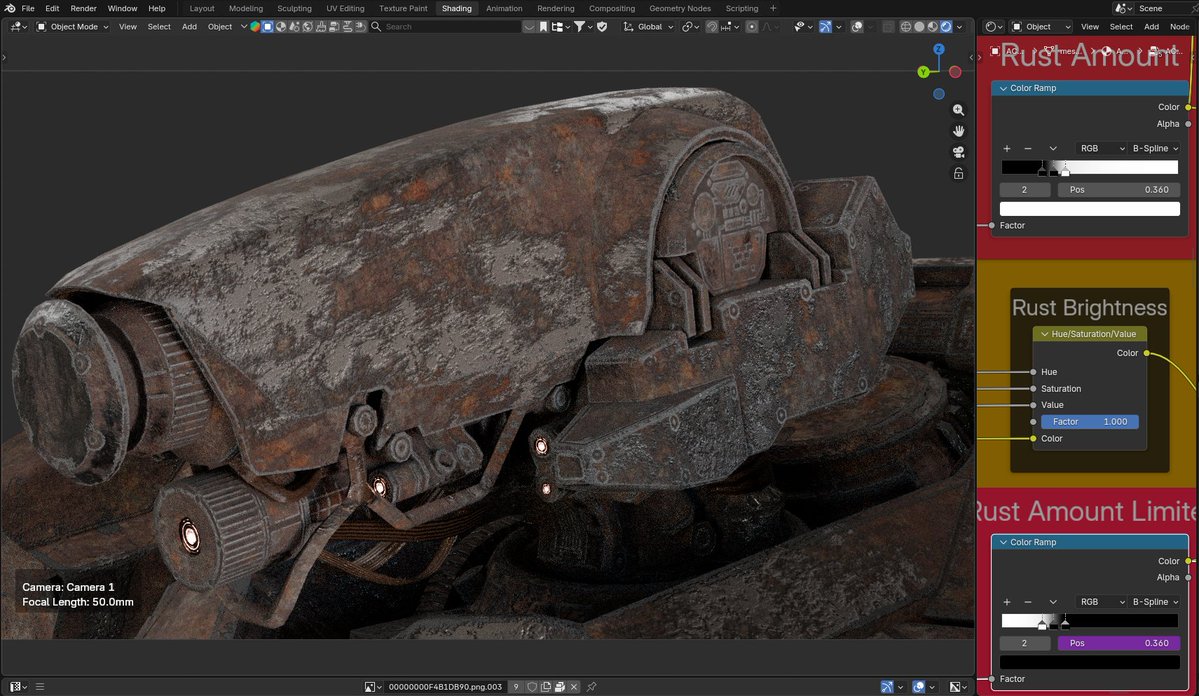
Task: Click Select in the node editor header
Action: coord(1121,27)
